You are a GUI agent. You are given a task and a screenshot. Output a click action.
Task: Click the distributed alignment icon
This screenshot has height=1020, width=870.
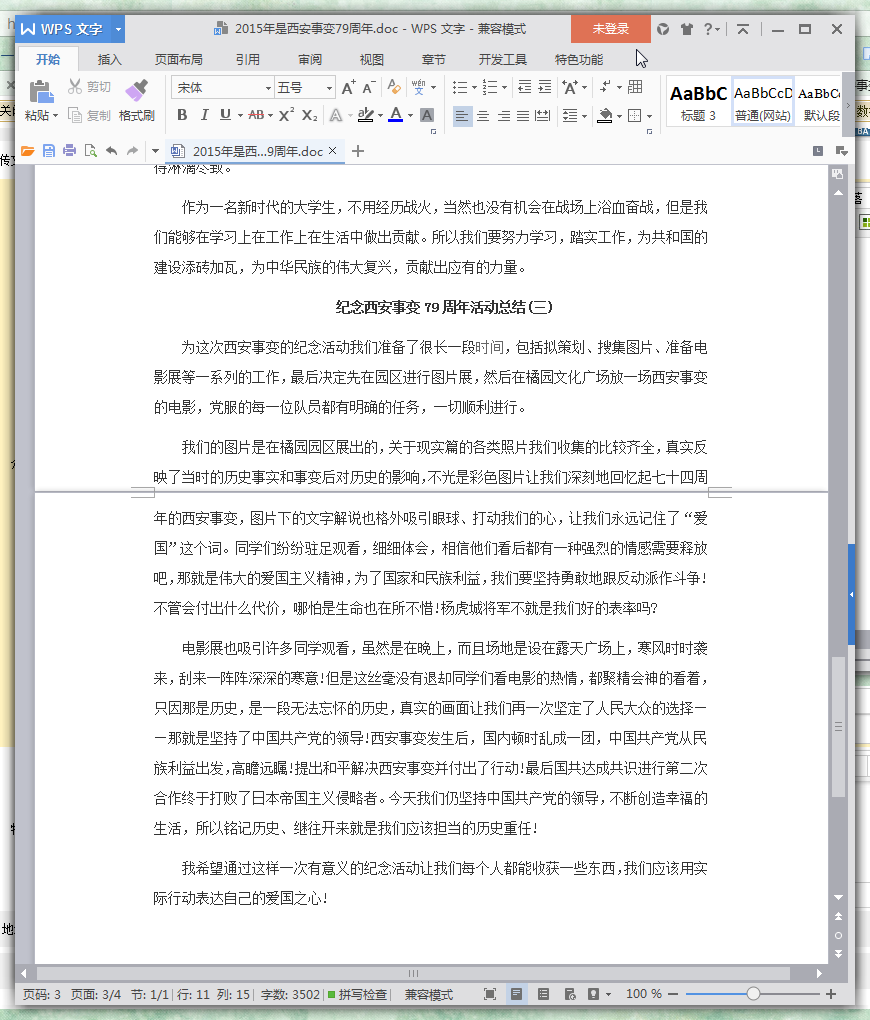(543, 116)
